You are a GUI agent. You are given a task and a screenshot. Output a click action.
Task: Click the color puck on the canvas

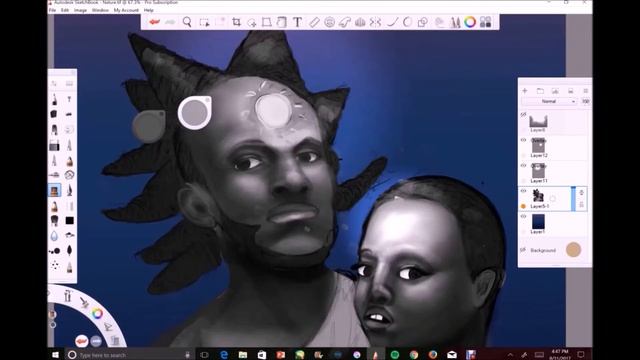[x=195, y=112]
